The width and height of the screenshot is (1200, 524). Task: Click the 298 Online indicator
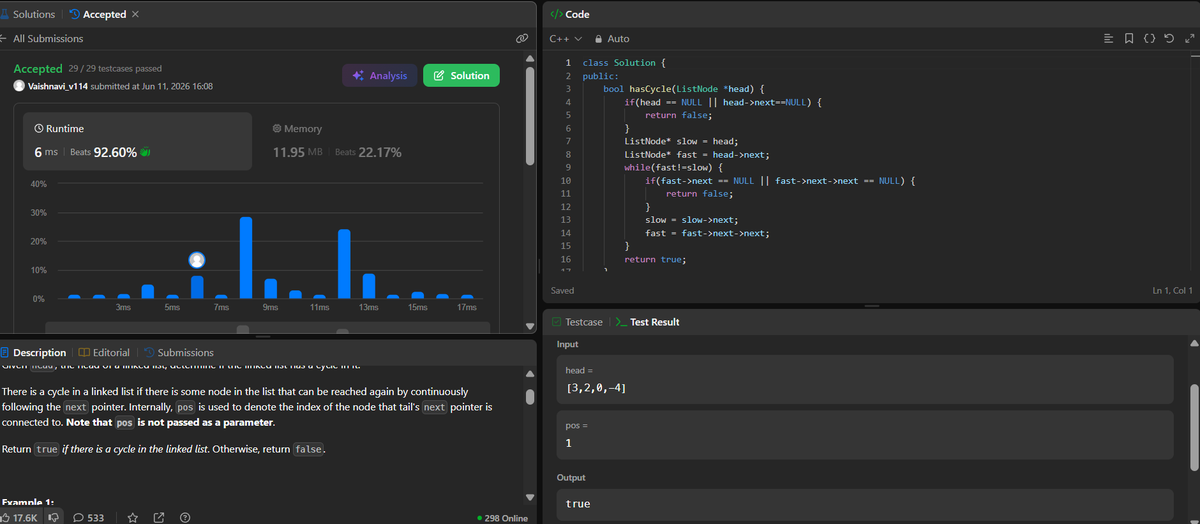click(x=504, y=518)
